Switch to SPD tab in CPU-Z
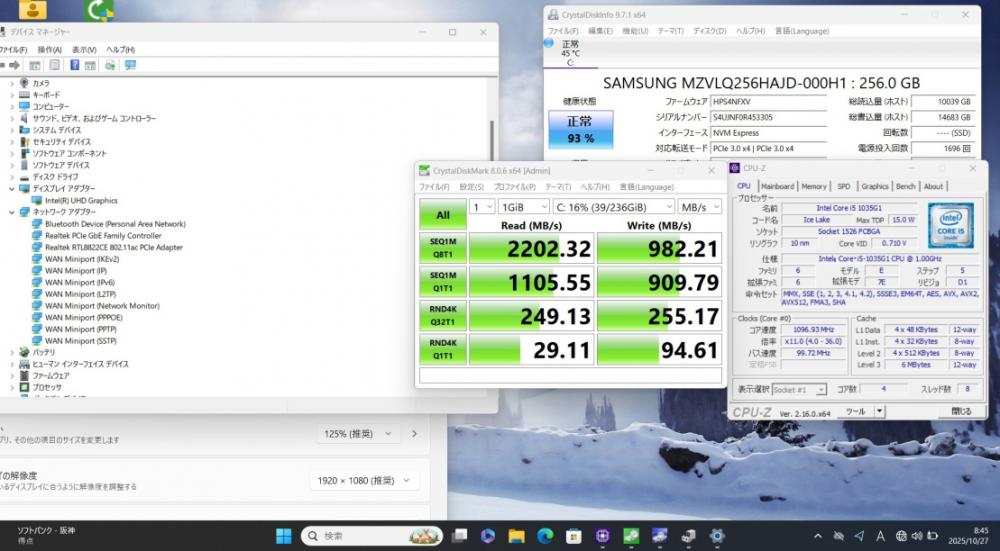 pyautogui.click(x=844, y=186)
